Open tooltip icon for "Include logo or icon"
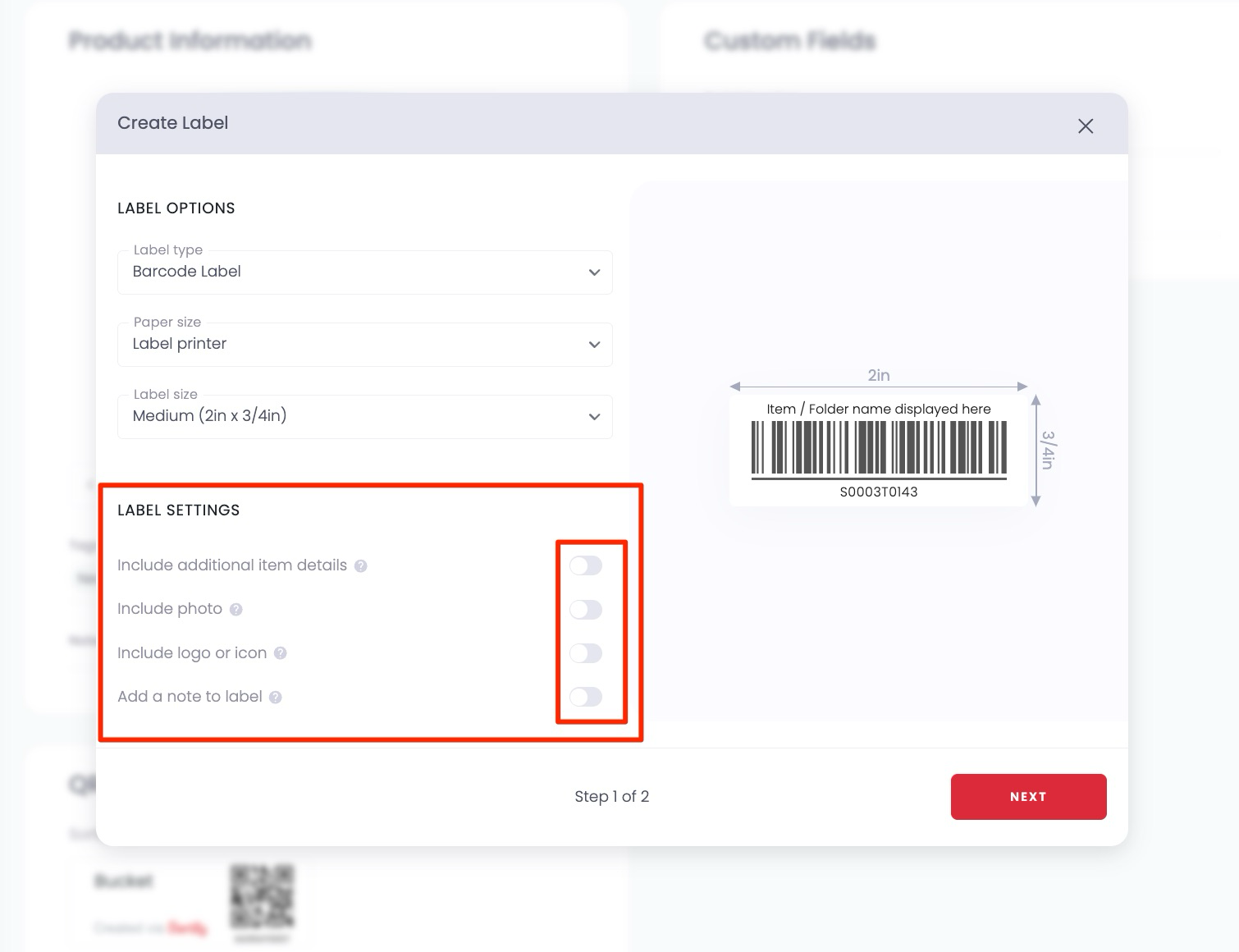This screenshot has height=952, width=1239. click(281, 653)
